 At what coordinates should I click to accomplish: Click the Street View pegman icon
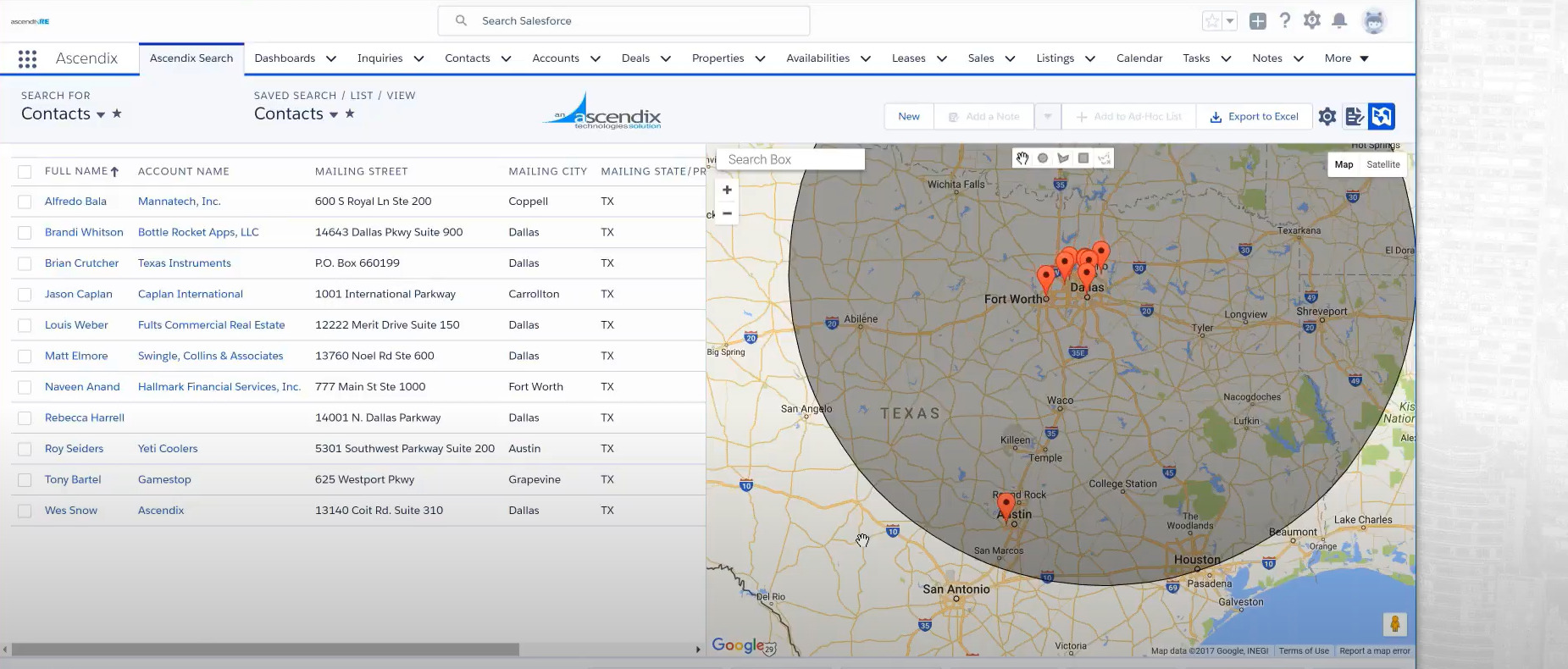click(1394, 625)
